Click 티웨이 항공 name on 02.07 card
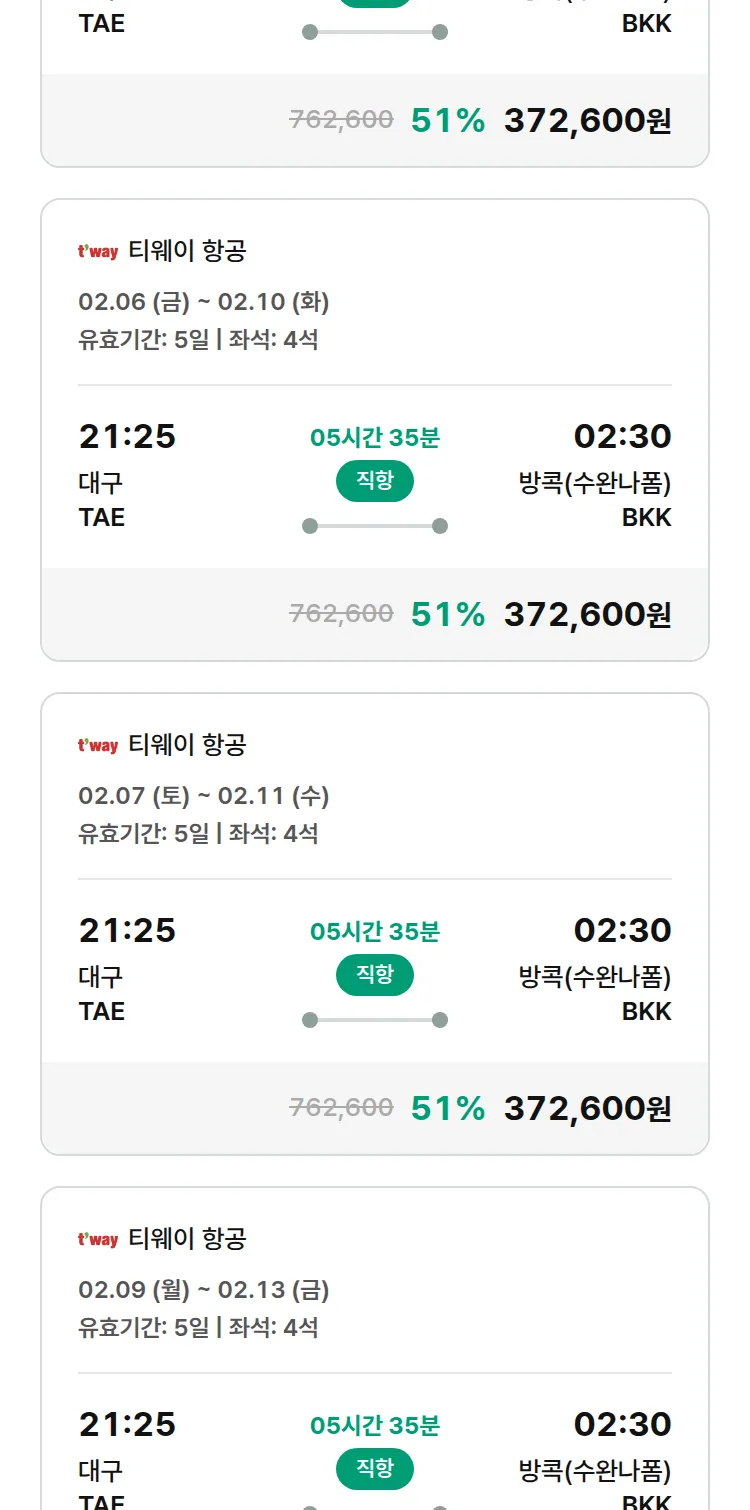Screen dimensions: 750x1510 pyautogui.click(x=187, y=745)
